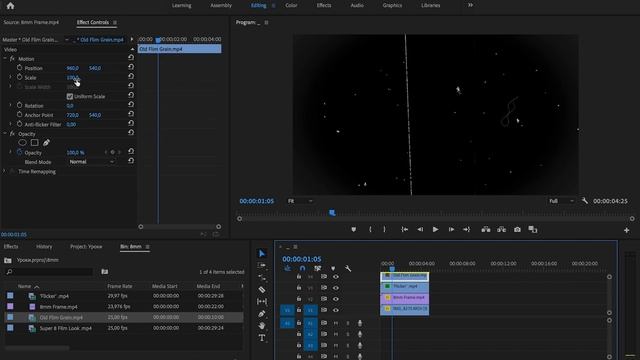The width and height of the screenshot is (640, 360).
Task: Switch to the Effects workspace
Action: point(324,5)
